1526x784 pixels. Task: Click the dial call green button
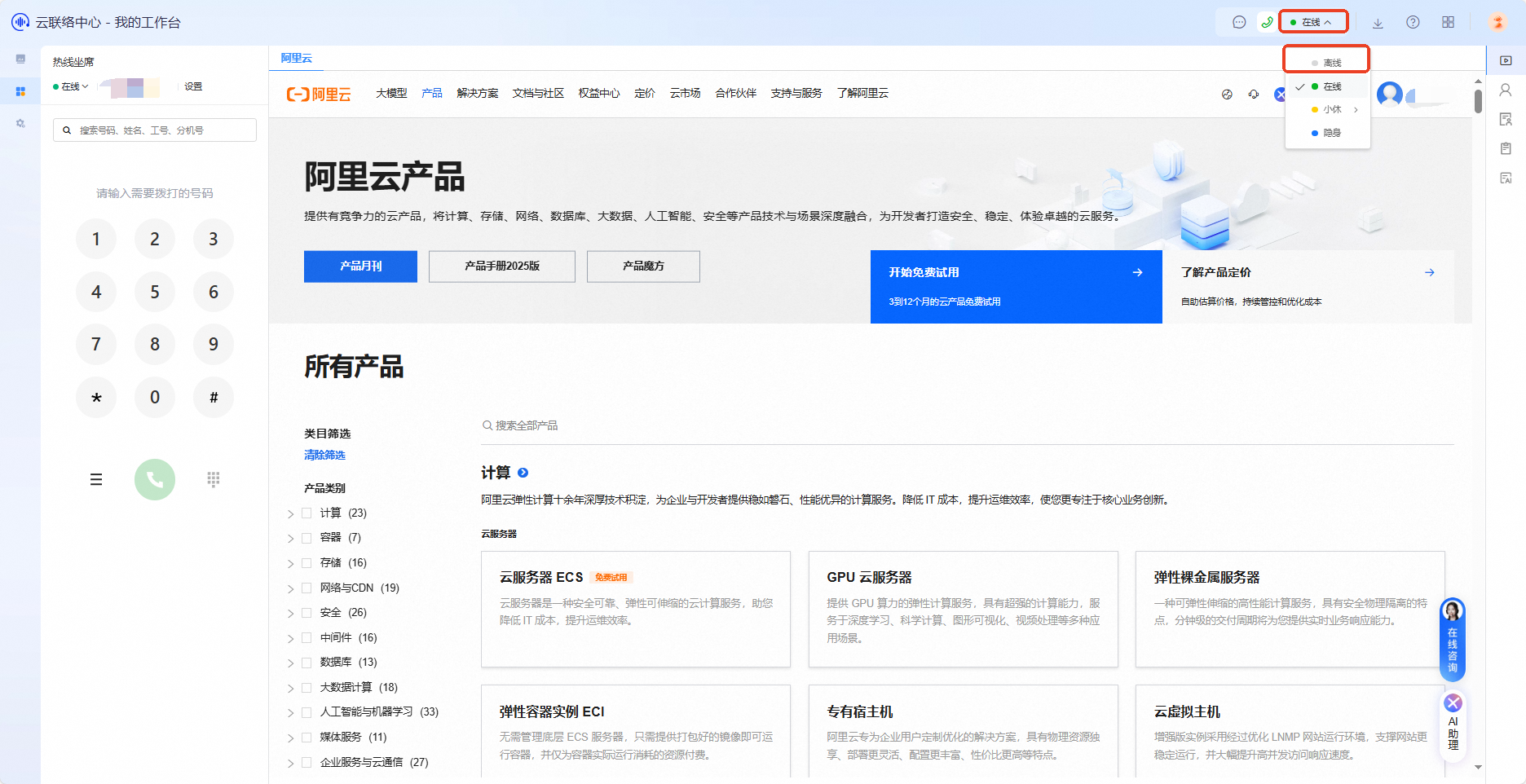click(155, 479)
